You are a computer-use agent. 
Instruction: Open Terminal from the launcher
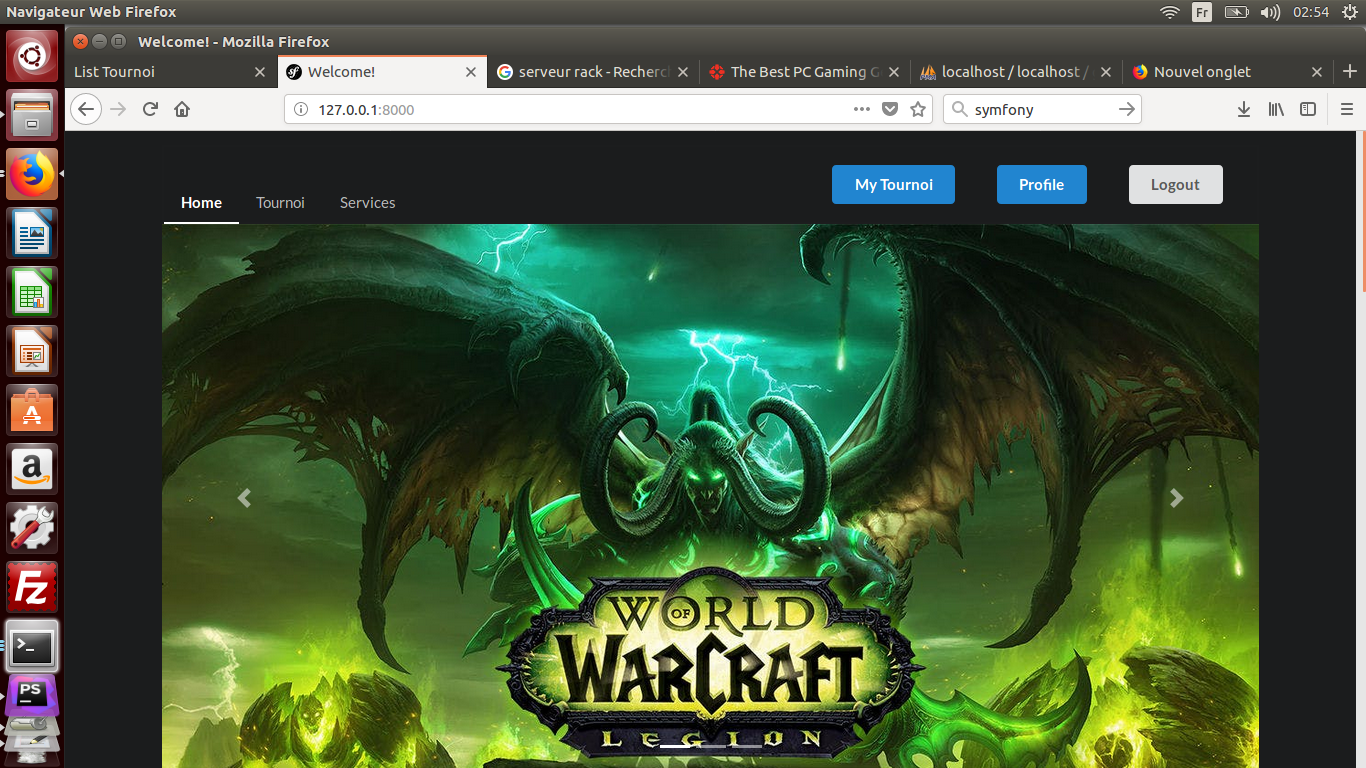coord(33,646)
